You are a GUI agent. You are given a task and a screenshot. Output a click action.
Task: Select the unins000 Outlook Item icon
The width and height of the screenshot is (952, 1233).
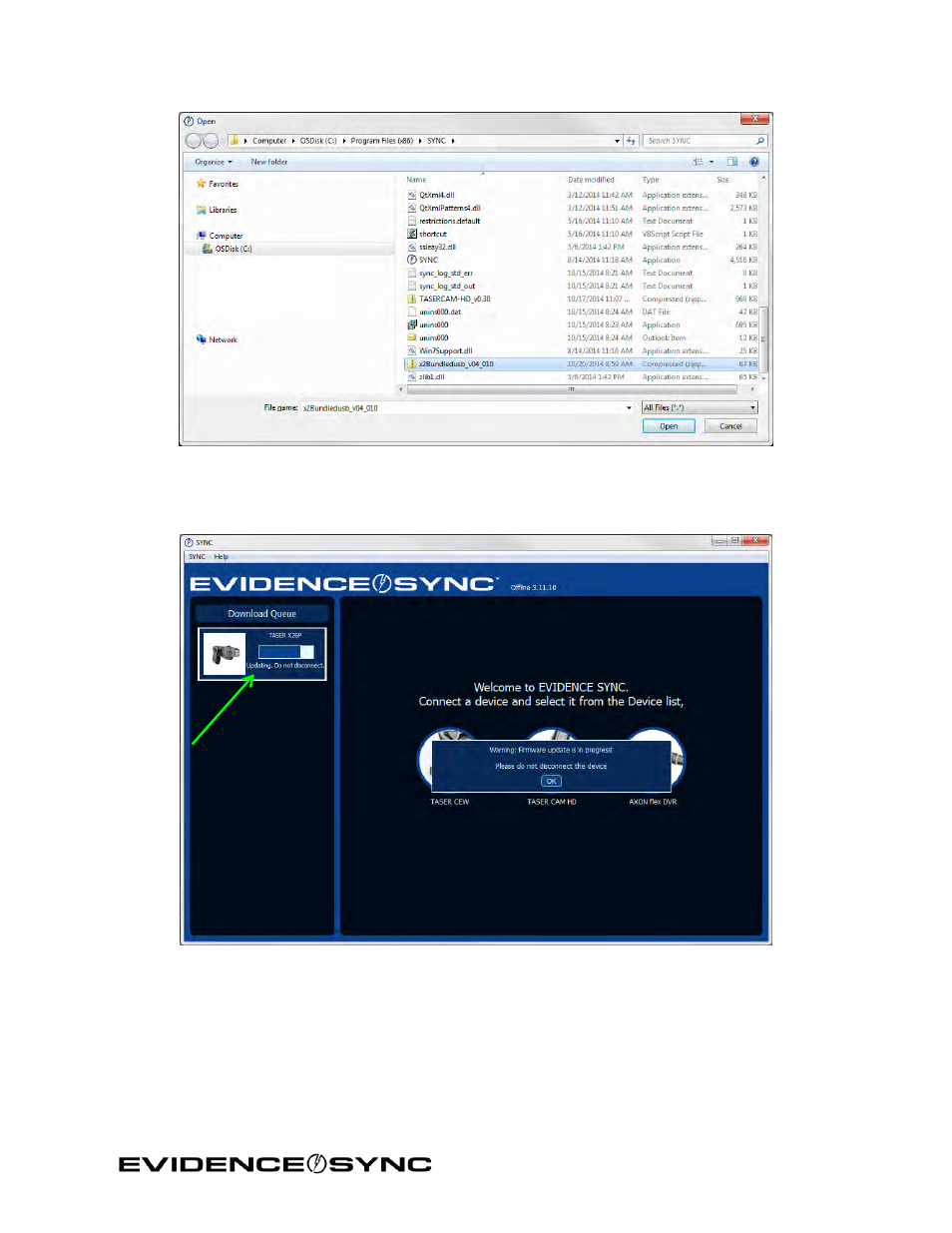pos(411,337)
